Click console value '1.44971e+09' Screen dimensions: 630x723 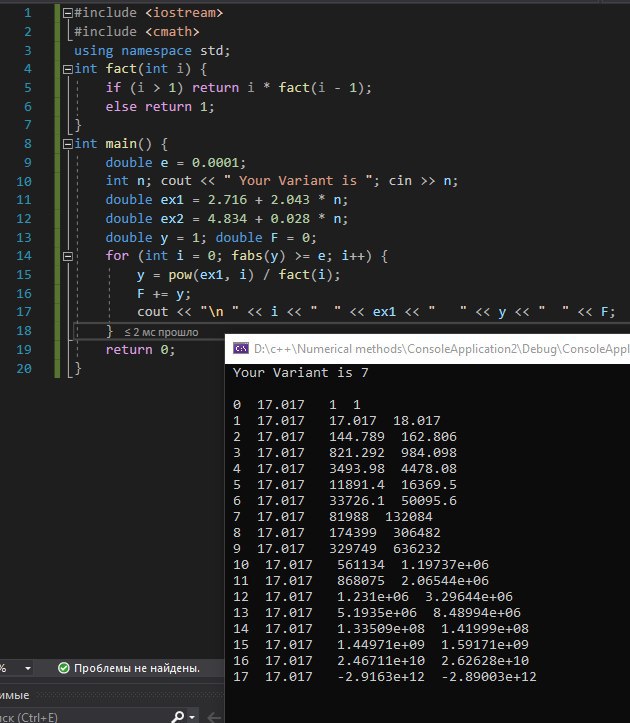click(380, 645)
